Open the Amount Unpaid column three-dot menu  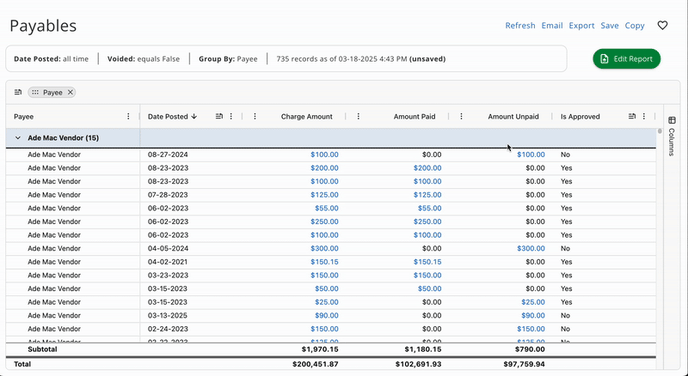point(461,116)
